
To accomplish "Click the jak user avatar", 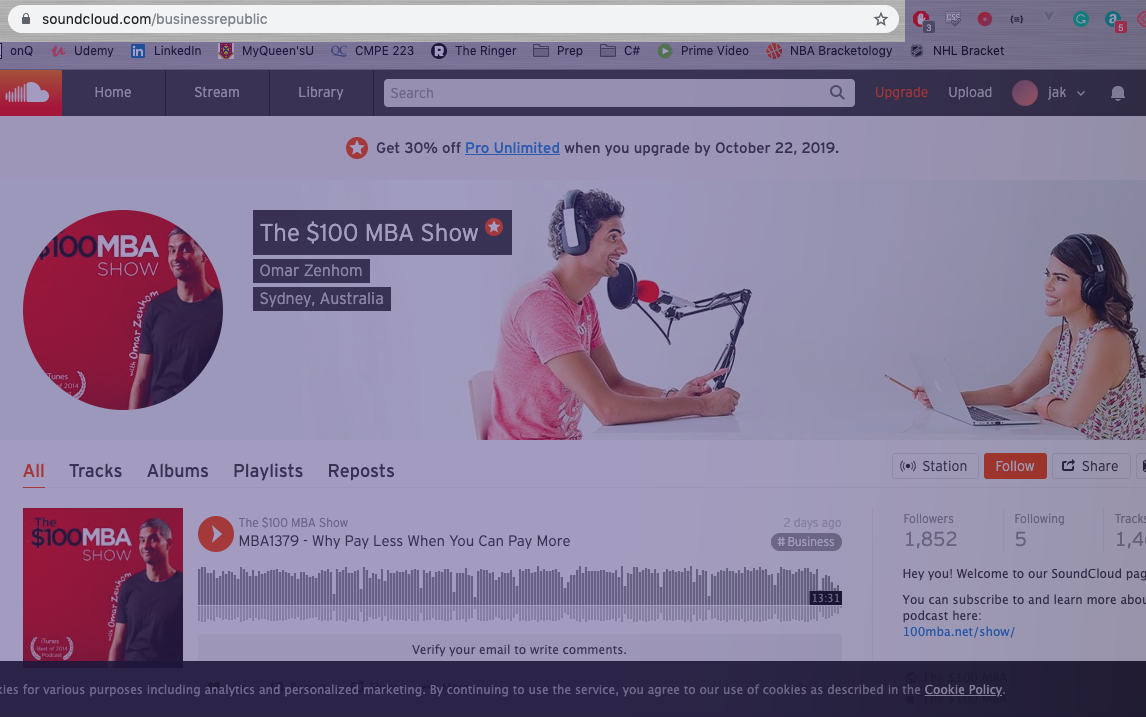I will tap(1025, 93).
